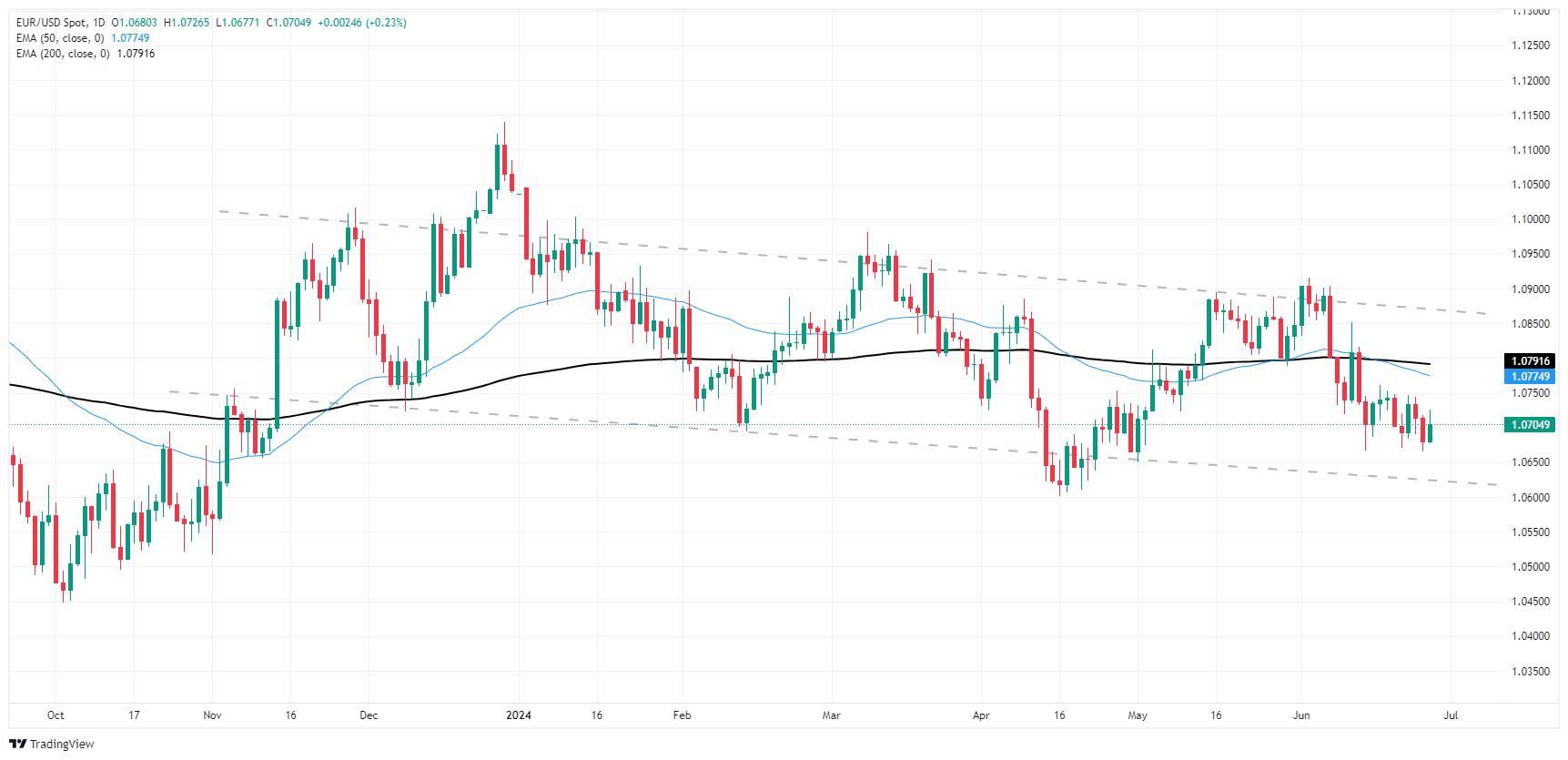This screenshot has height=760, width=1568.
Task: Click the 1.03500 level on price scale
Action: [1530, 672]
